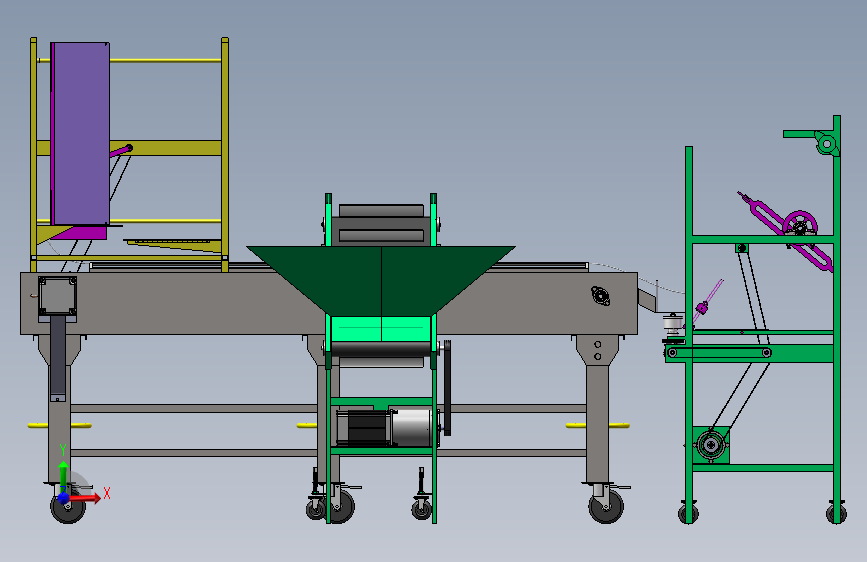Click the right conveyor leg caster wheel
The image size is (867, 562).
pos(606,507)
